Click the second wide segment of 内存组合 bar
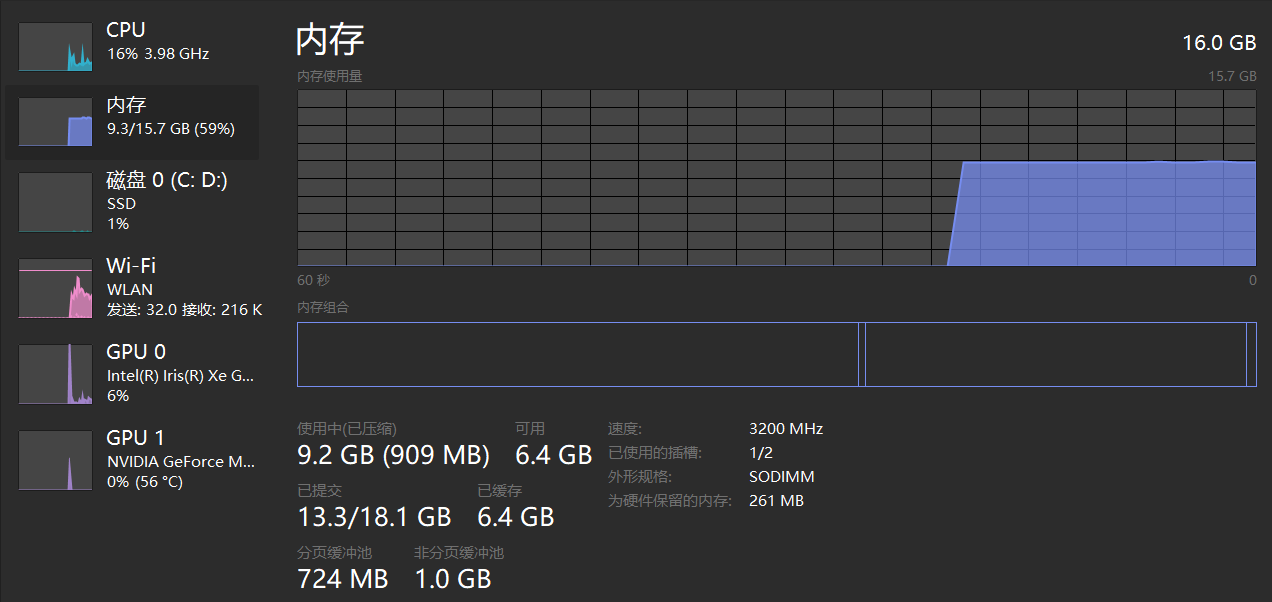 [1054, 354]
